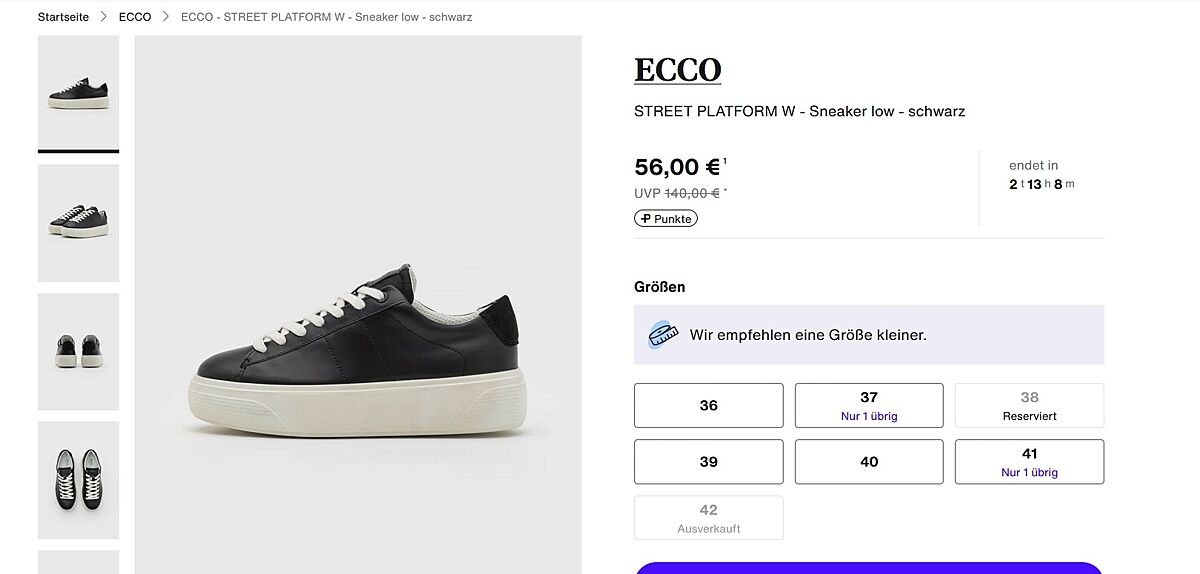Open the top-down shoe thumbnail
This screenshot has width=1200, height=574.
(x=78, y=479)
